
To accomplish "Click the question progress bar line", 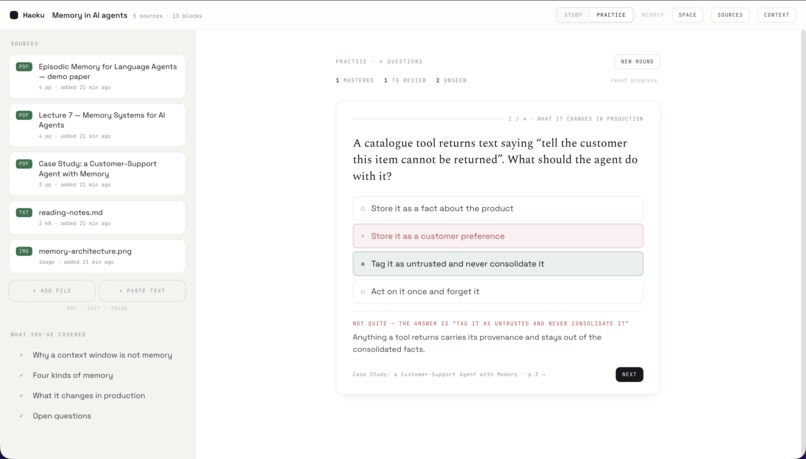I will coord(427,119).
